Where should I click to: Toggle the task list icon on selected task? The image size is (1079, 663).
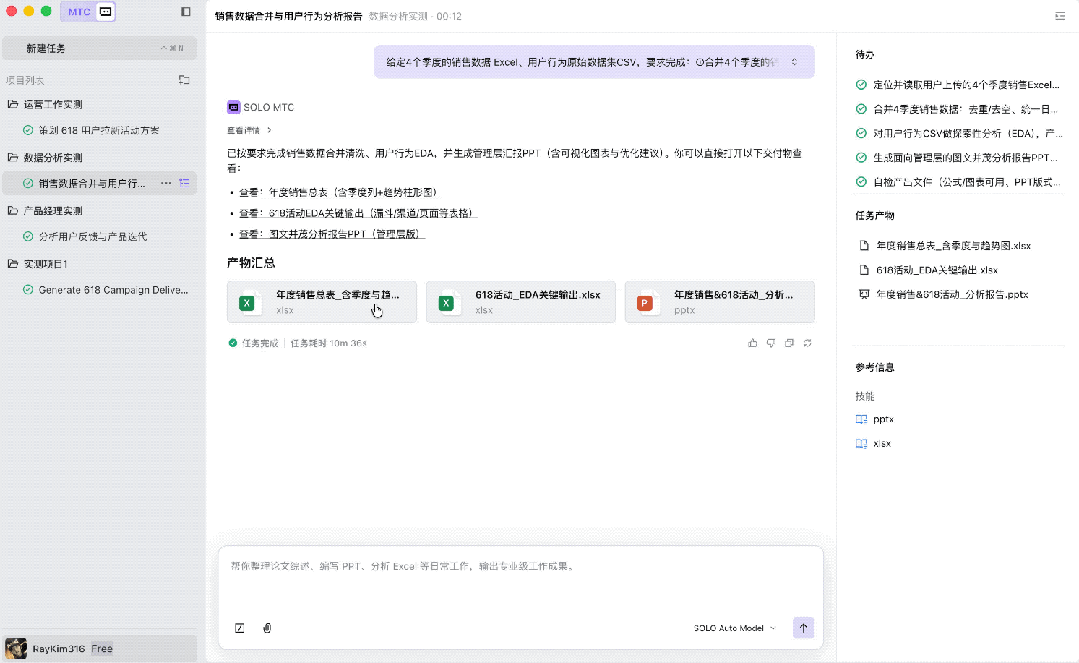(x=184, y=183)
